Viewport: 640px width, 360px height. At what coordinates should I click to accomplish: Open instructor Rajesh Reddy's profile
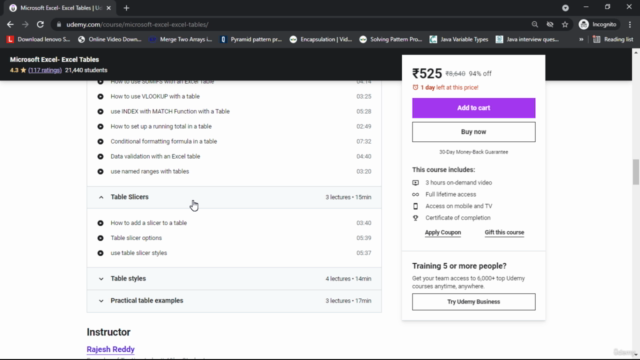(111, 349)
